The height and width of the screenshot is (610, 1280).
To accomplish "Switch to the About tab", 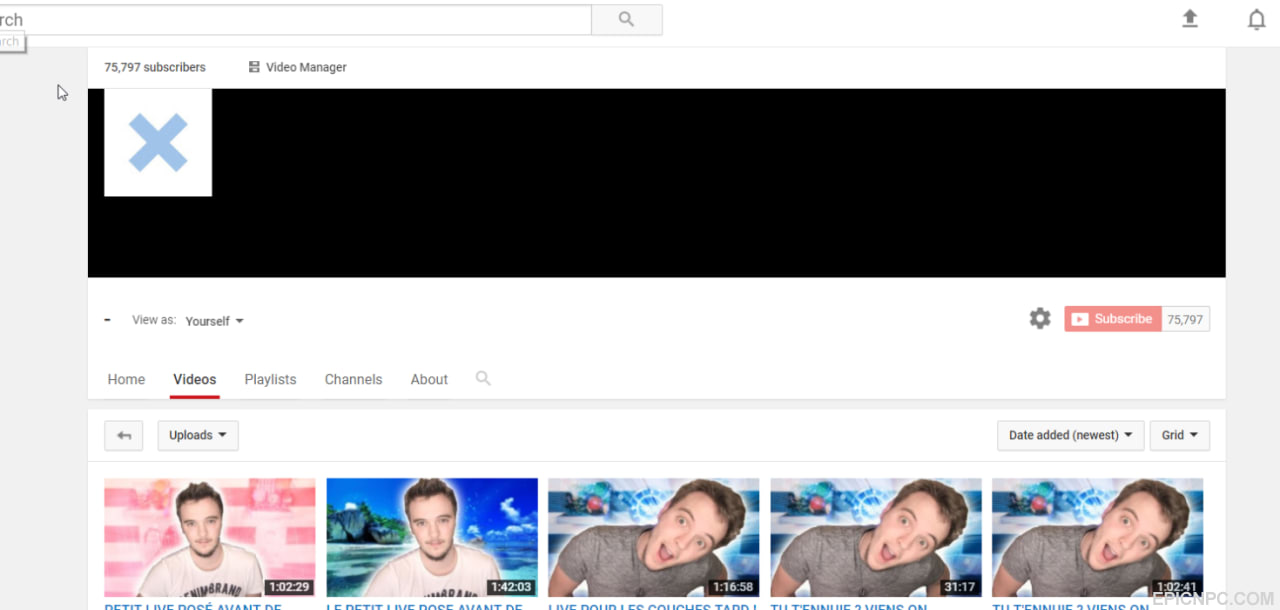I will click(x=429, y=379).
